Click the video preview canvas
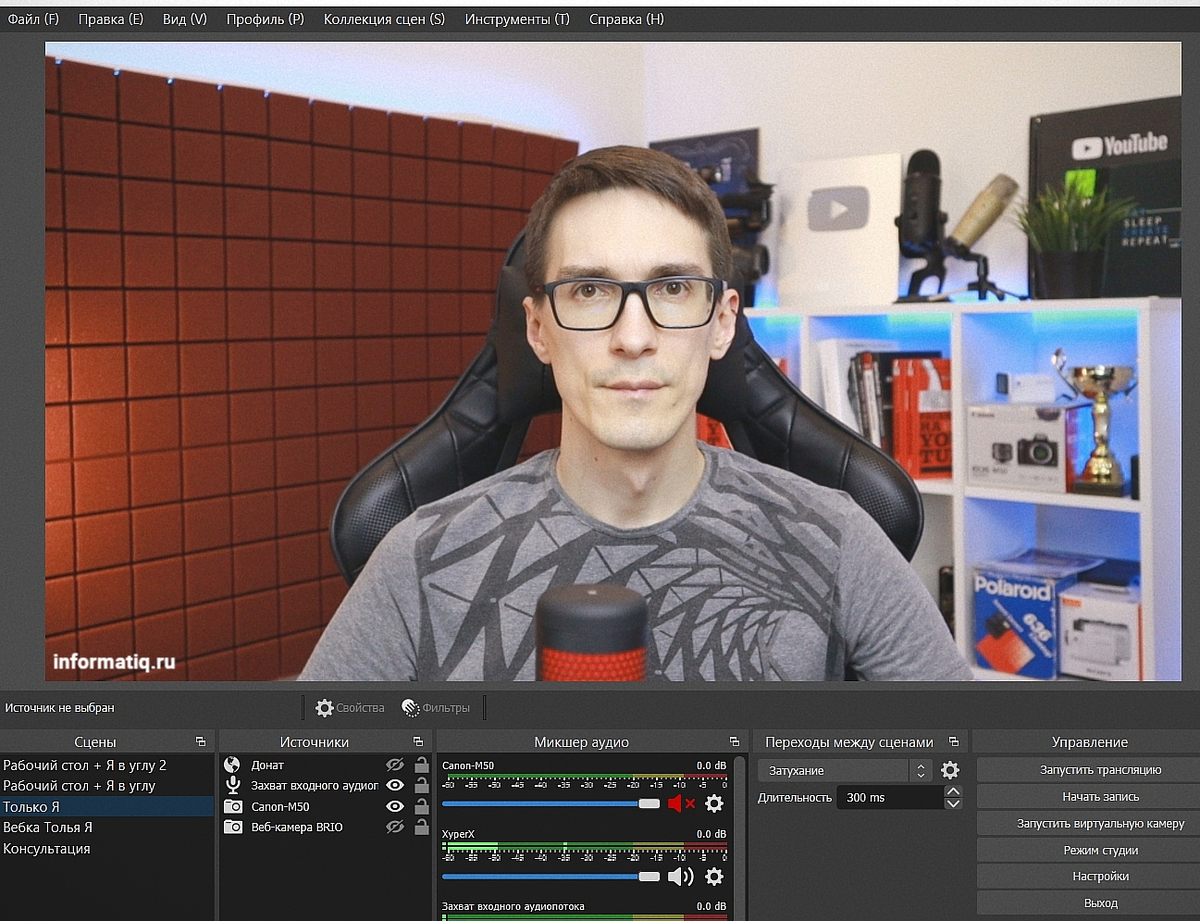1200x921 pixels. (613, 361)
